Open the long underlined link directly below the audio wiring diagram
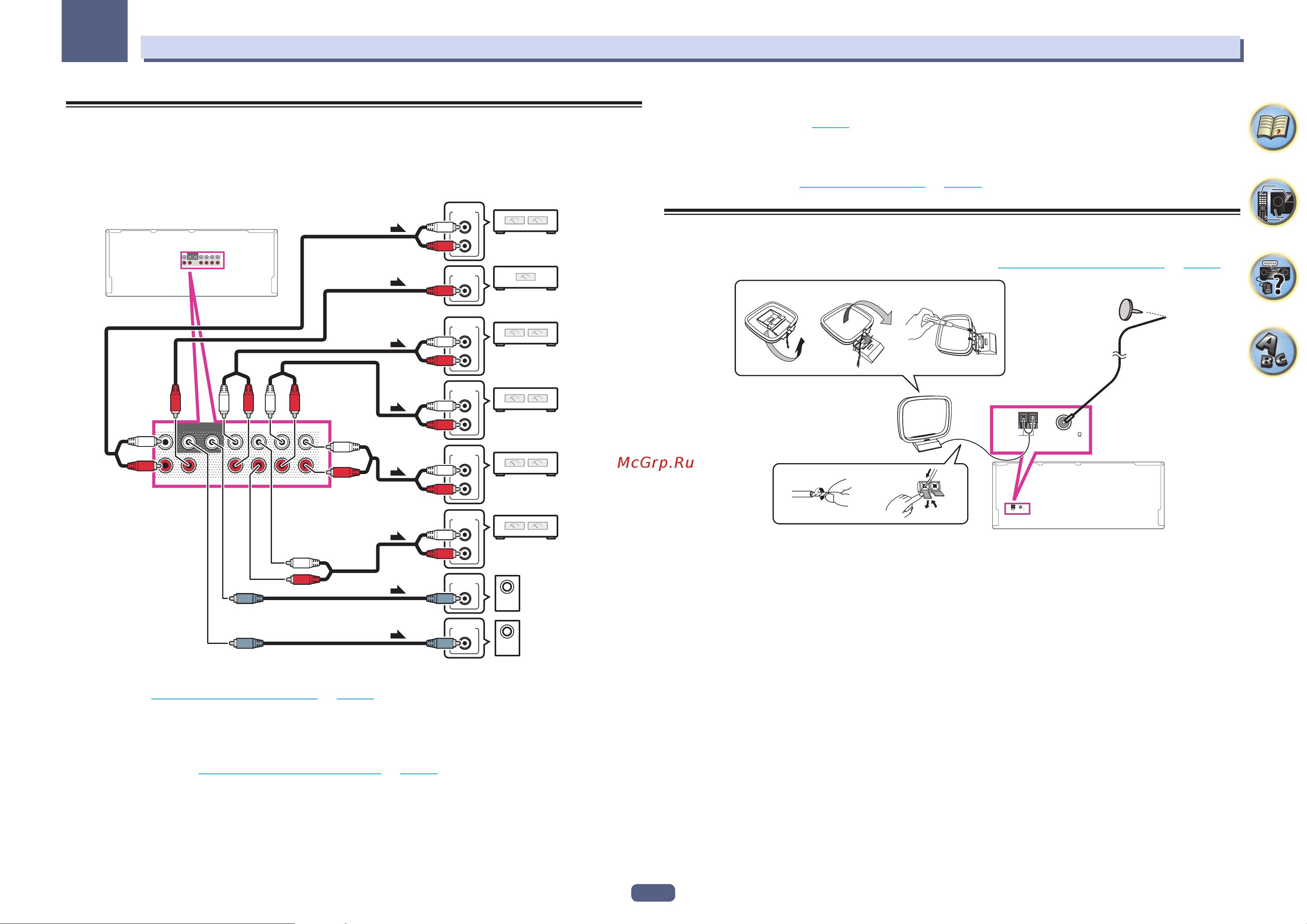 pyautogui.click(x=234, y=698)
